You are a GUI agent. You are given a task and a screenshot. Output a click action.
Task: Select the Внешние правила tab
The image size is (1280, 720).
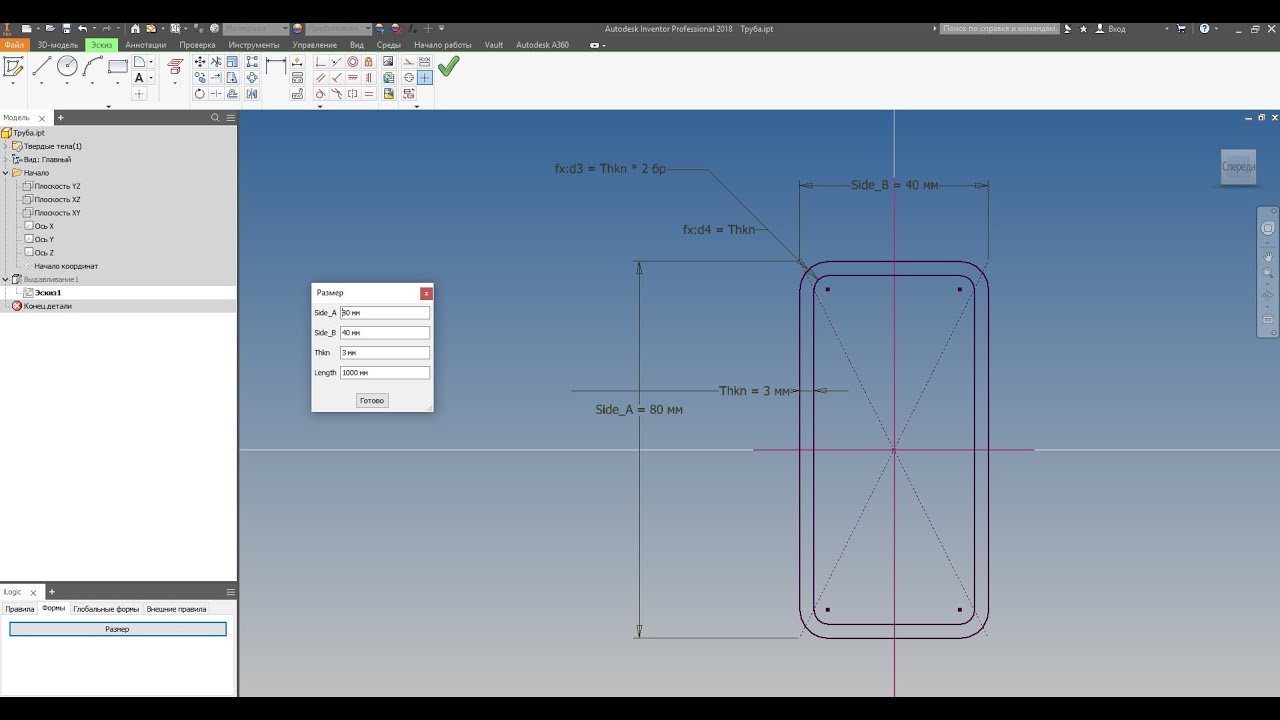pos(176,609)
